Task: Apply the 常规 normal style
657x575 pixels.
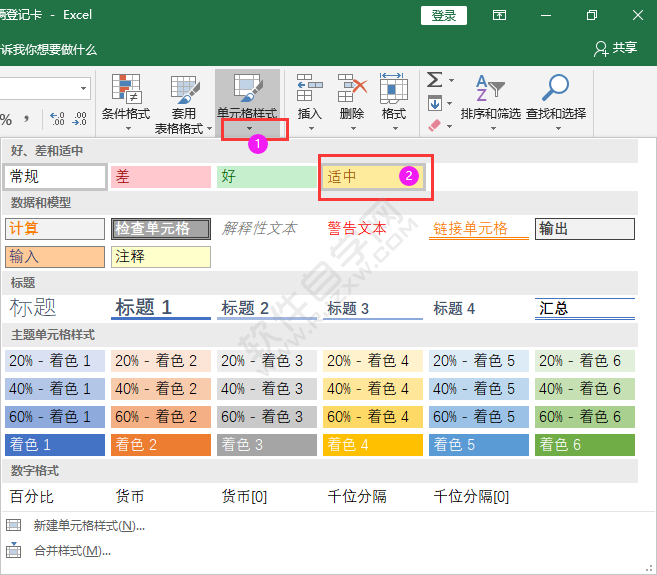Action: click(x=55, y=177)
